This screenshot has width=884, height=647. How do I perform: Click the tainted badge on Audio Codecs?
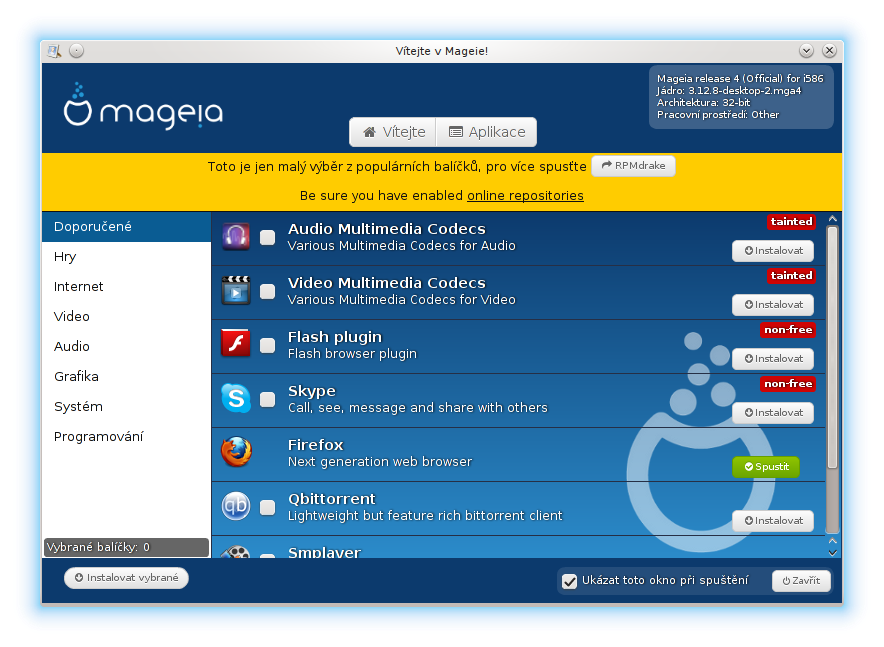point(792,222)
